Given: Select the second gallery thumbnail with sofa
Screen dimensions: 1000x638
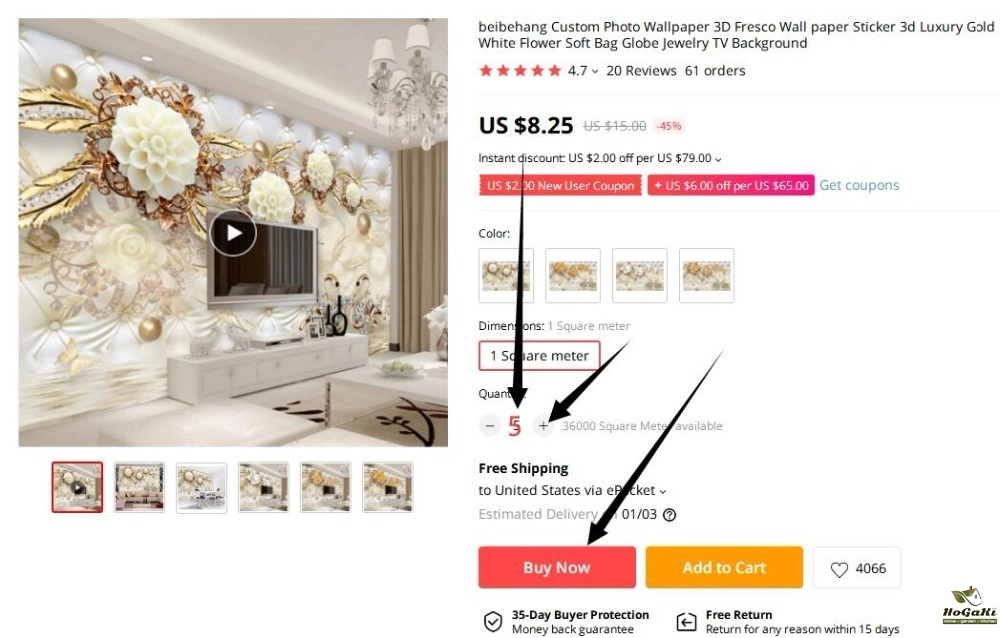Looking at the screenshot, I should pyautogui.click(x=139, y=487).
